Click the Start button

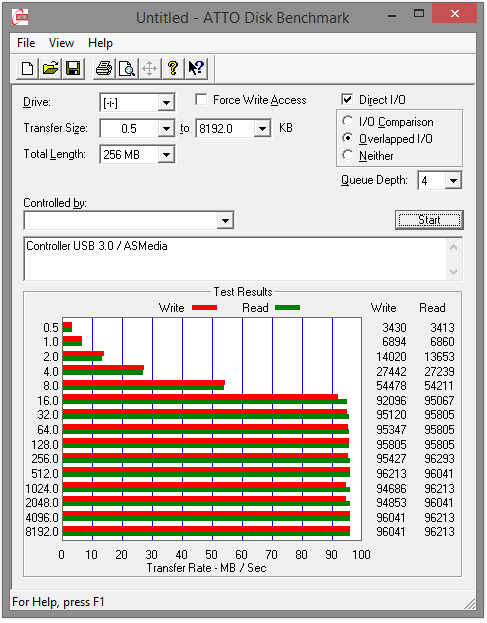coord(429,220)
